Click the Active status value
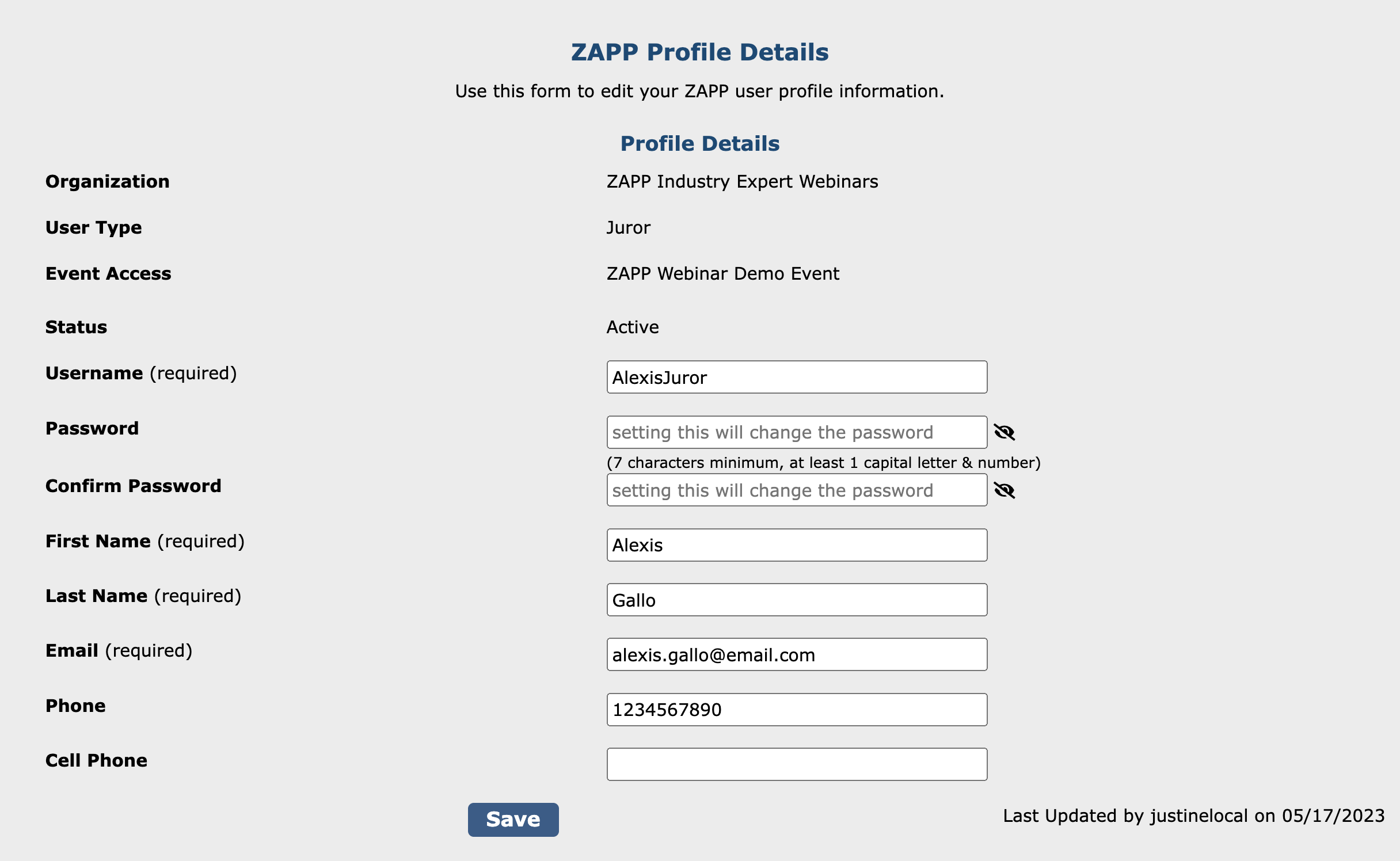1400x861 pixels. [632, 327]
